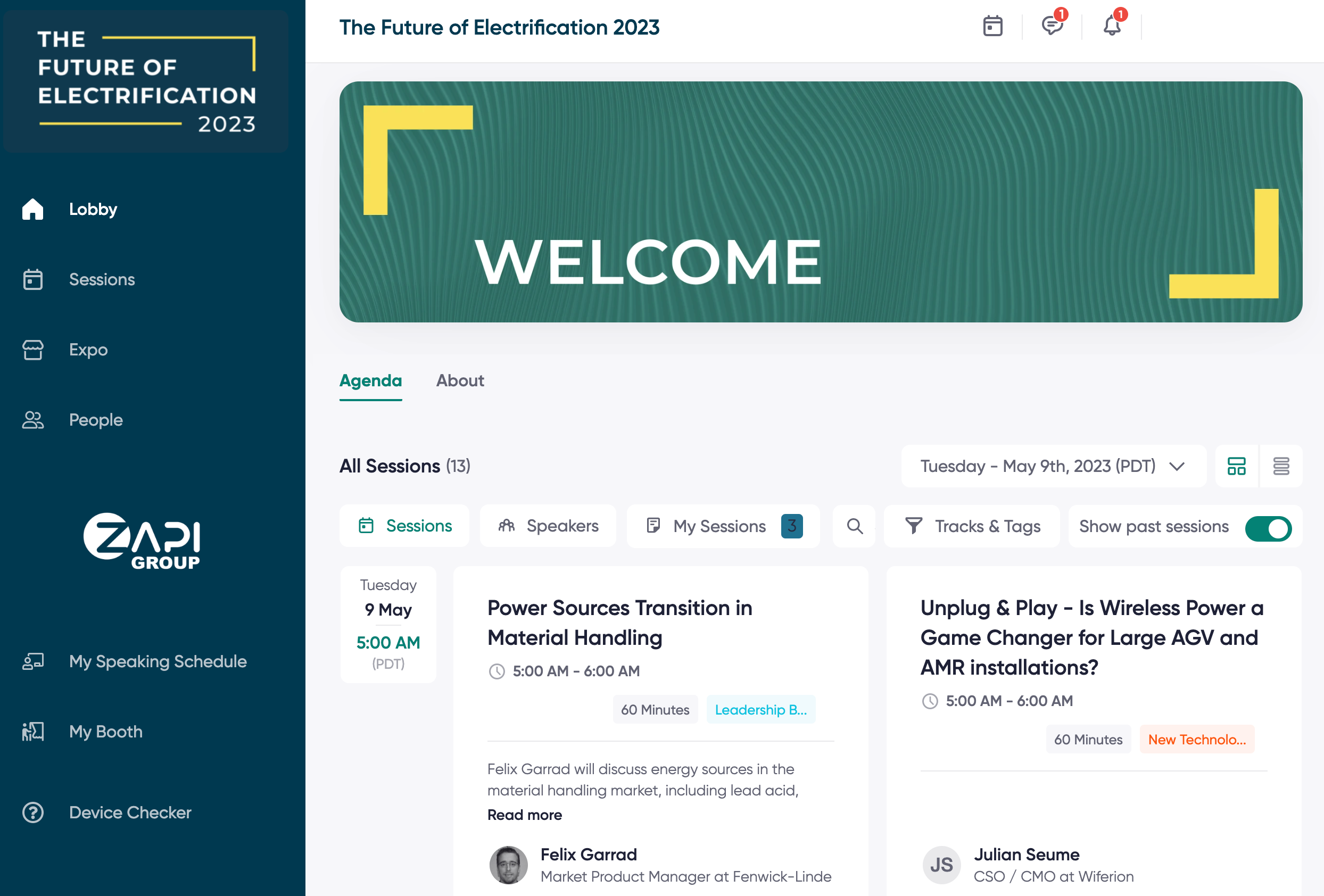The height and width of the screenshot is (896, 1324).
Task: Go to Expo in sidebar
Action: coord(88,350)
